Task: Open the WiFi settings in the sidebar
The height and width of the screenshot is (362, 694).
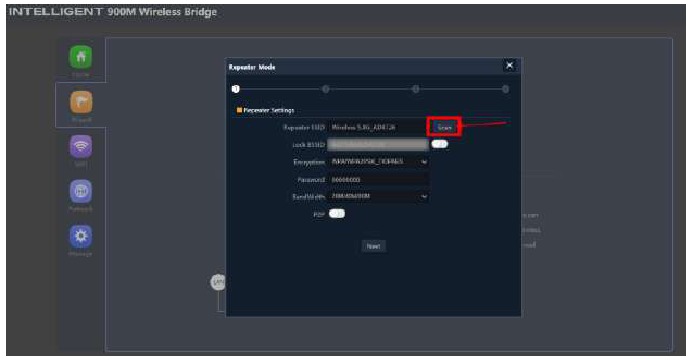Action: pyautogui.click(x=81, y=146)
